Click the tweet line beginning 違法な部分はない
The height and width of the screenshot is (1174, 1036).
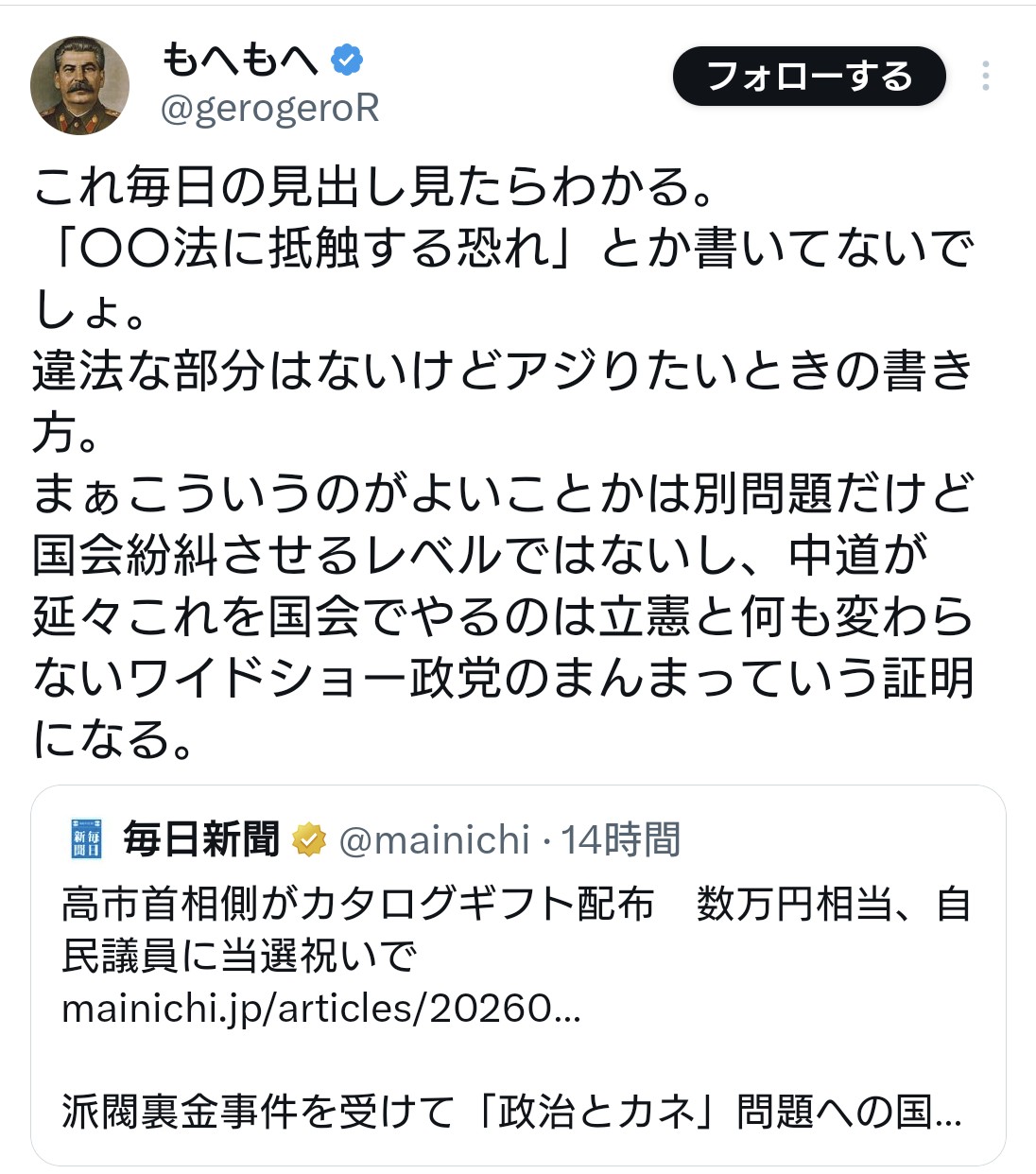501,371
